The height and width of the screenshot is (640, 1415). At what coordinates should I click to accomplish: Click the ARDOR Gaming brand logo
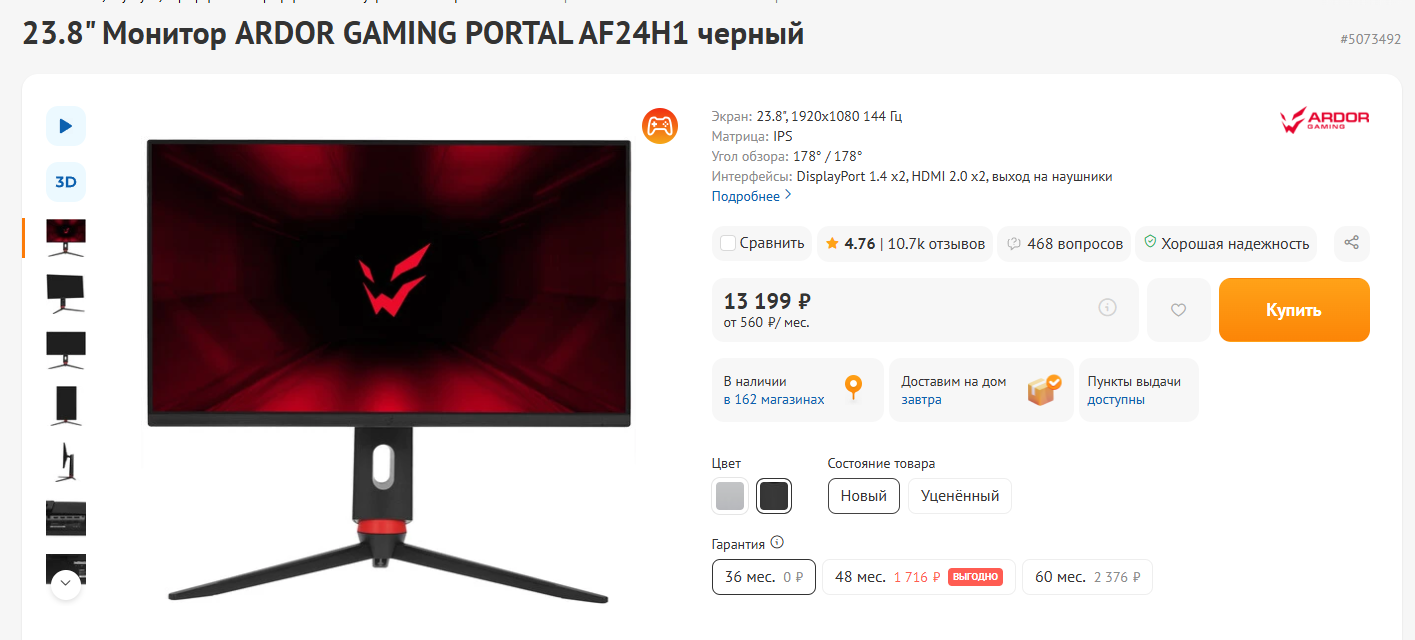(1324, 120)
